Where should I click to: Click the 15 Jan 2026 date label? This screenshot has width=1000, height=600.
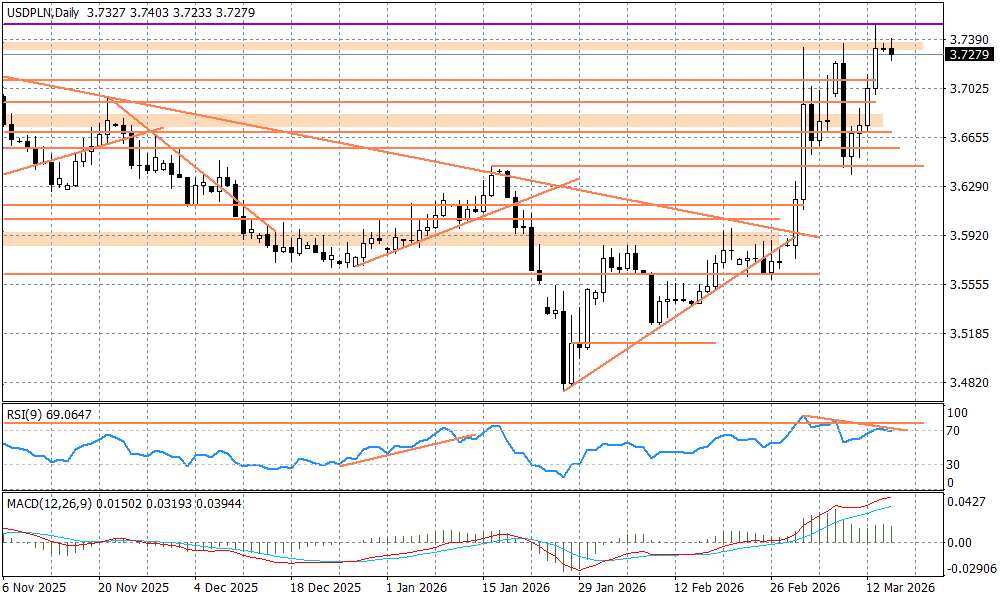tap(515, 589)
